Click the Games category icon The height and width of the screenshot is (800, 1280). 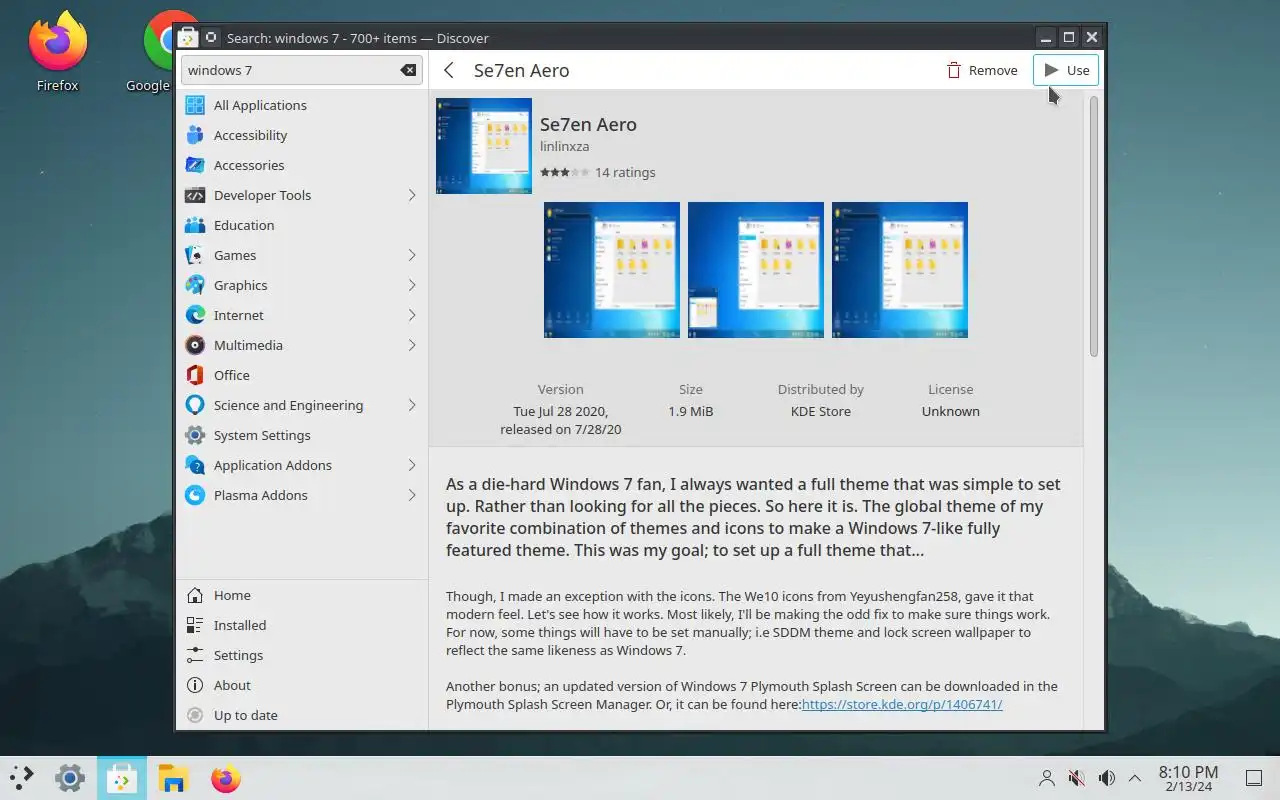pos(195,255)
